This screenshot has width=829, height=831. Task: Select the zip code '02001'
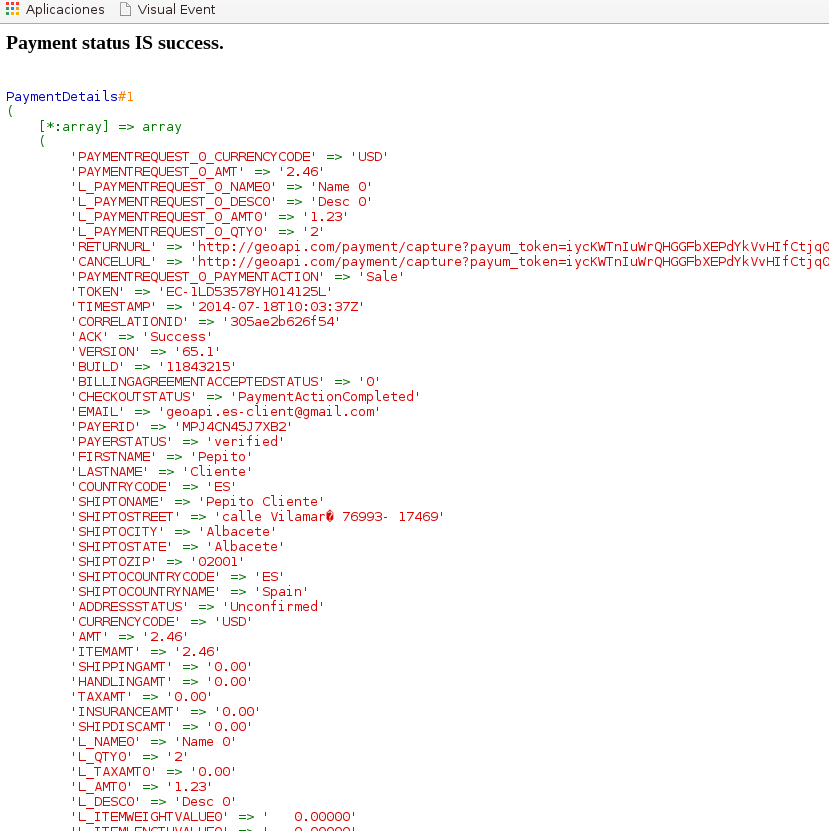(217, 562)
